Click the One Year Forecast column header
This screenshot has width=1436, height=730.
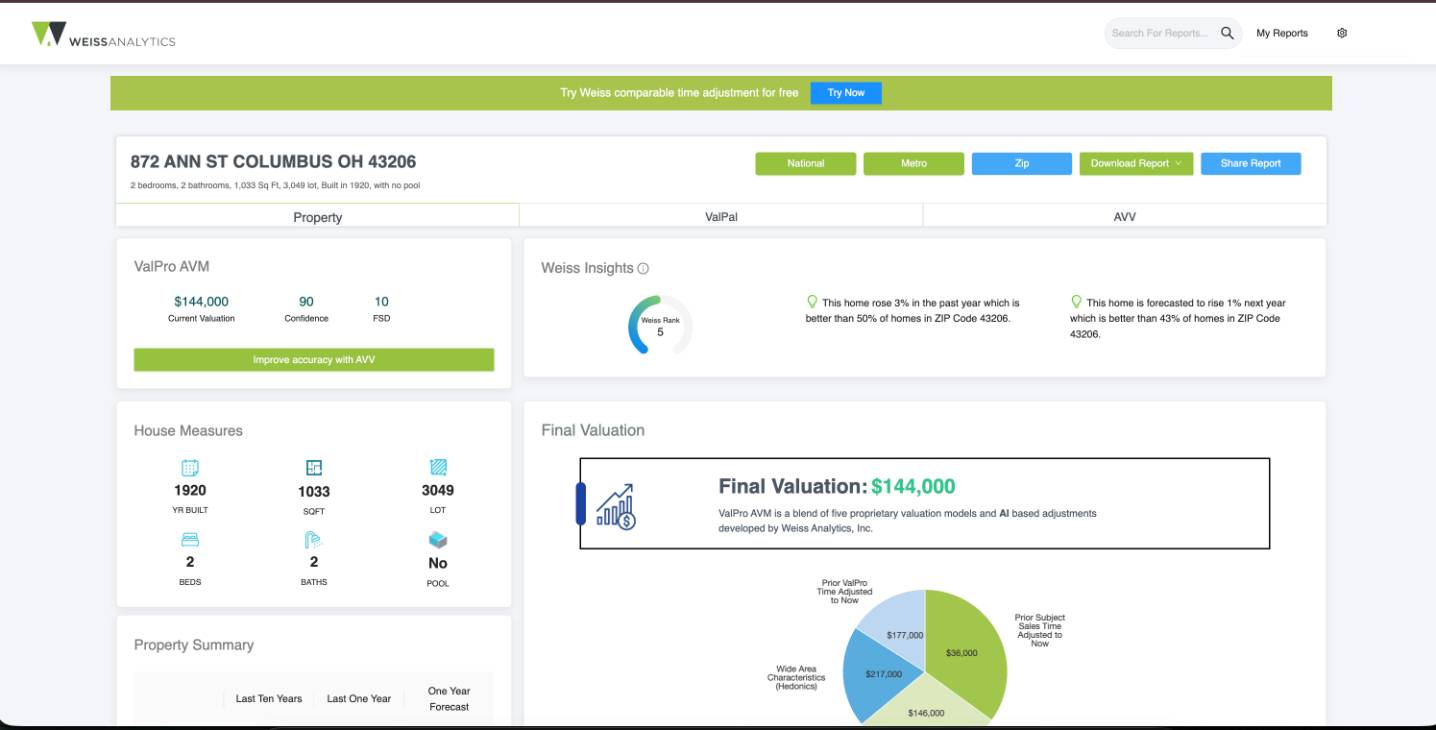pos(449,699)
